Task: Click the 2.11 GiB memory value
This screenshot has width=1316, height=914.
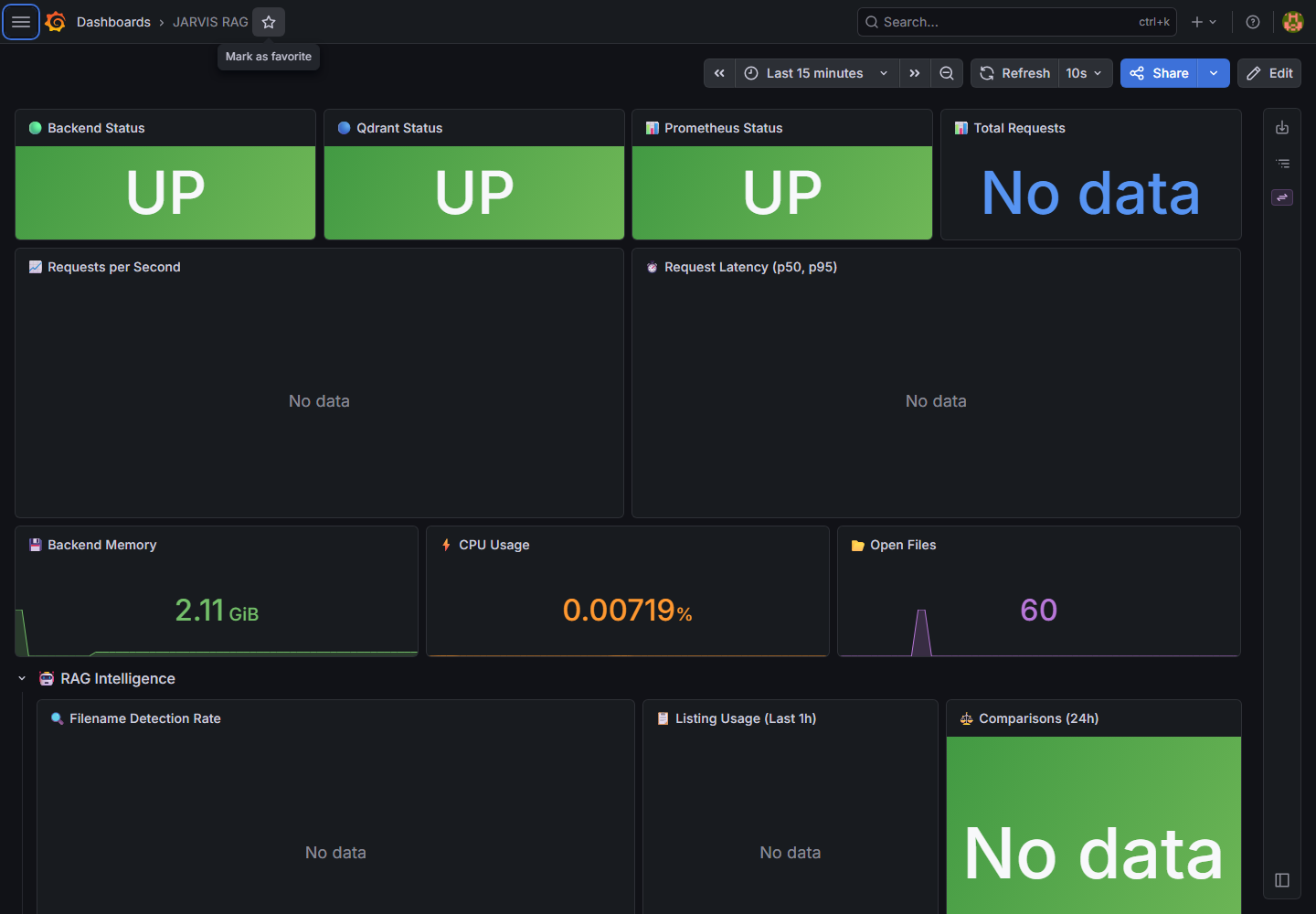Action: tap(217, 611)
